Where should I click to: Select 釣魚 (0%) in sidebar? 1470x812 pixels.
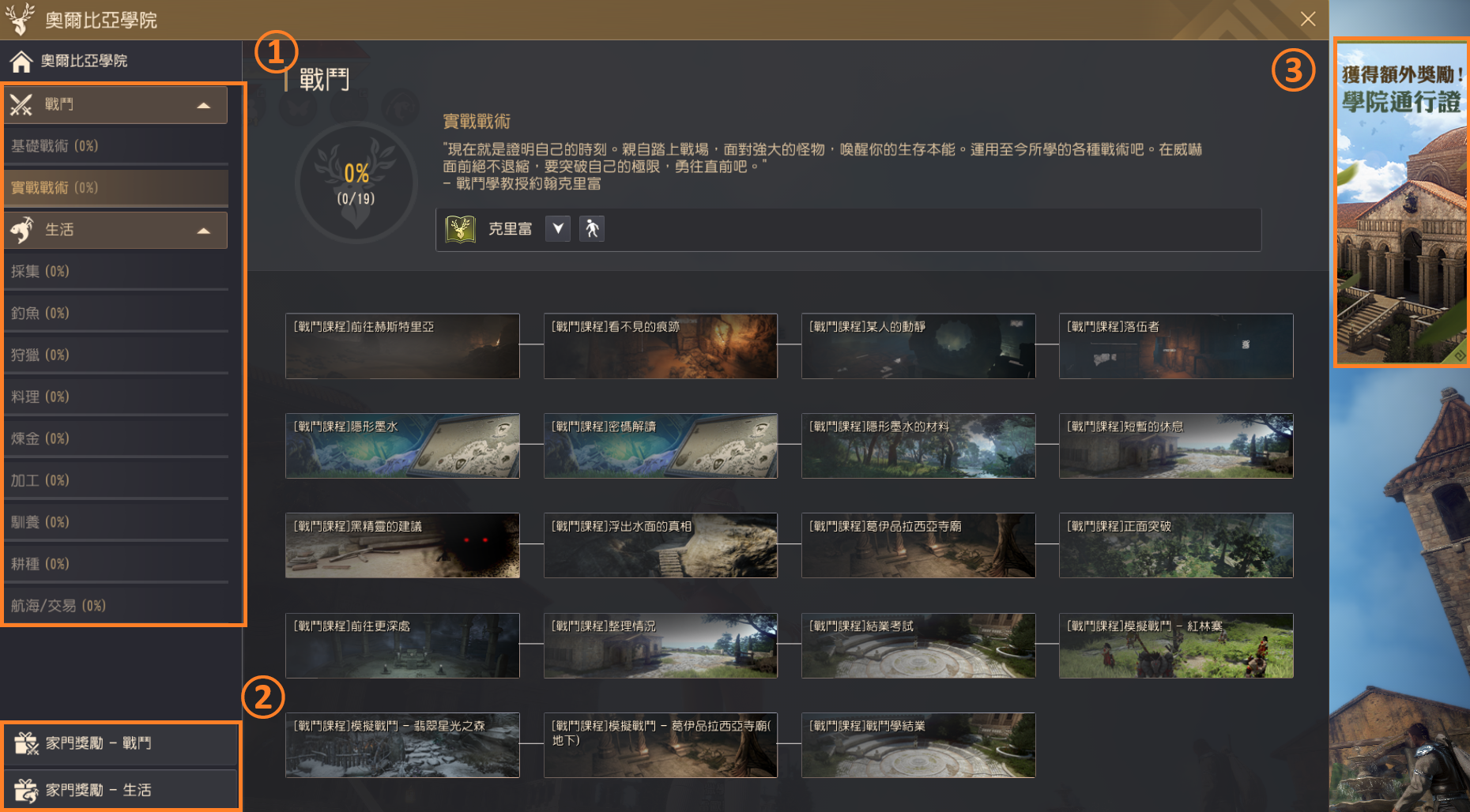point(40,314)
